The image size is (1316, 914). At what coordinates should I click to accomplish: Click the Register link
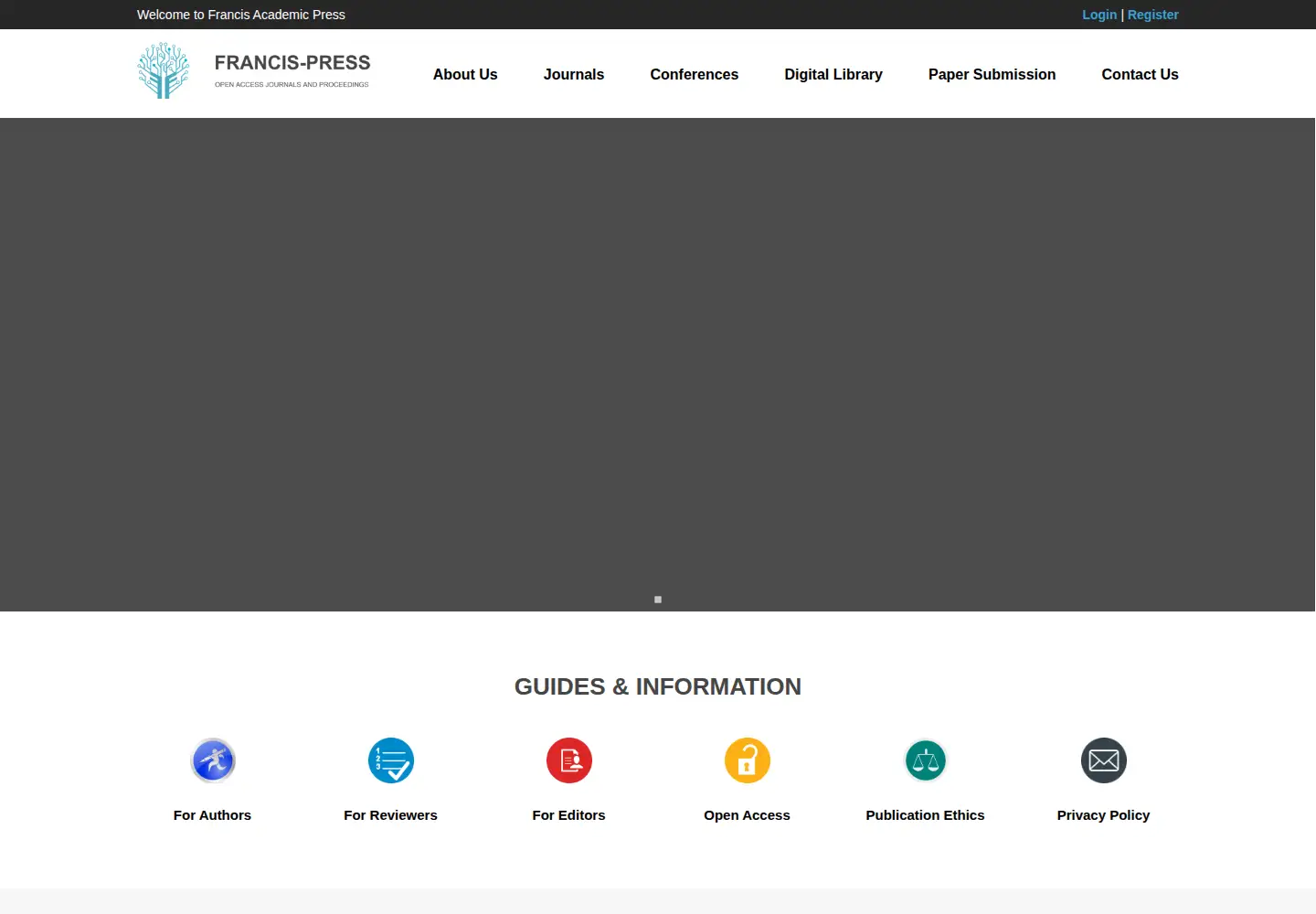[1153, 15]
